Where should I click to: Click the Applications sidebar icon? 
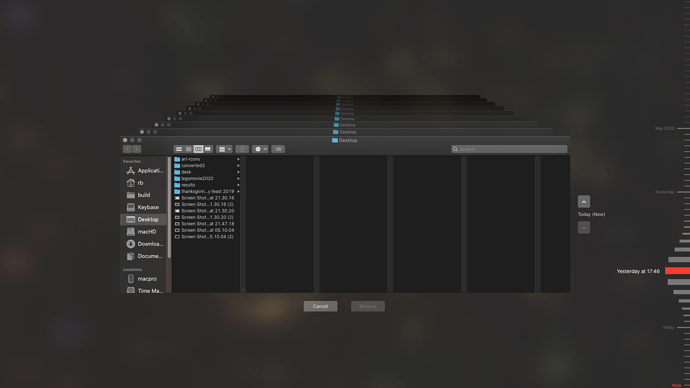click(x=131, y=171)
